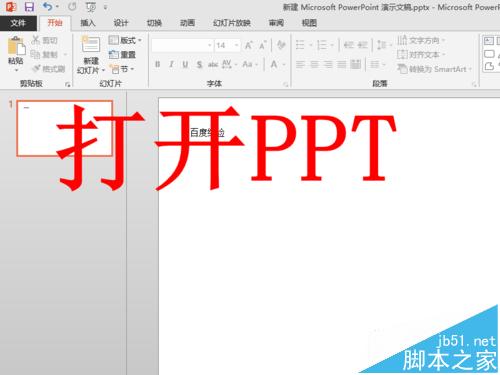Click the bullet list icon
500x375 pixels.
click(x=300, y=45)
